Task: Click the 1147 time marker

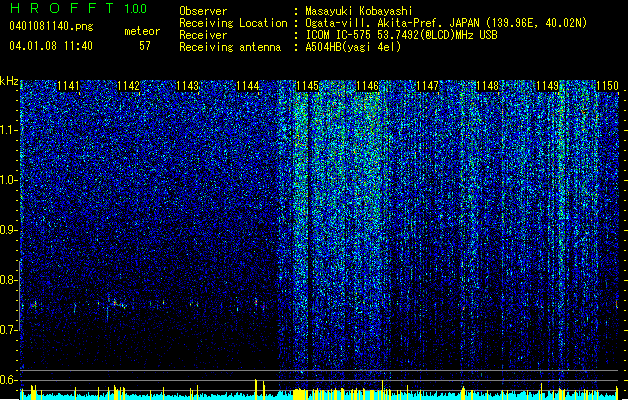Action: point(428,86)
